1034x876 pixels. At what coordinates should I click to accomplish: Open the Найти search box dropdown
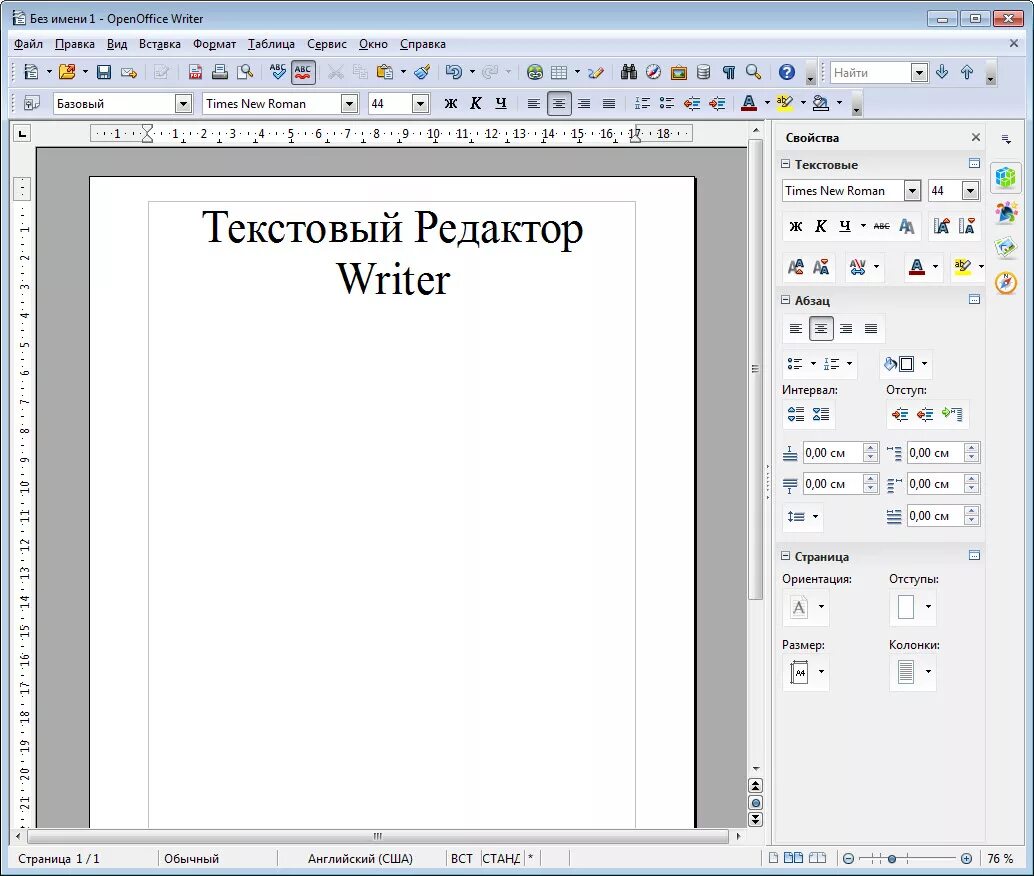click(x=919, y=72)
